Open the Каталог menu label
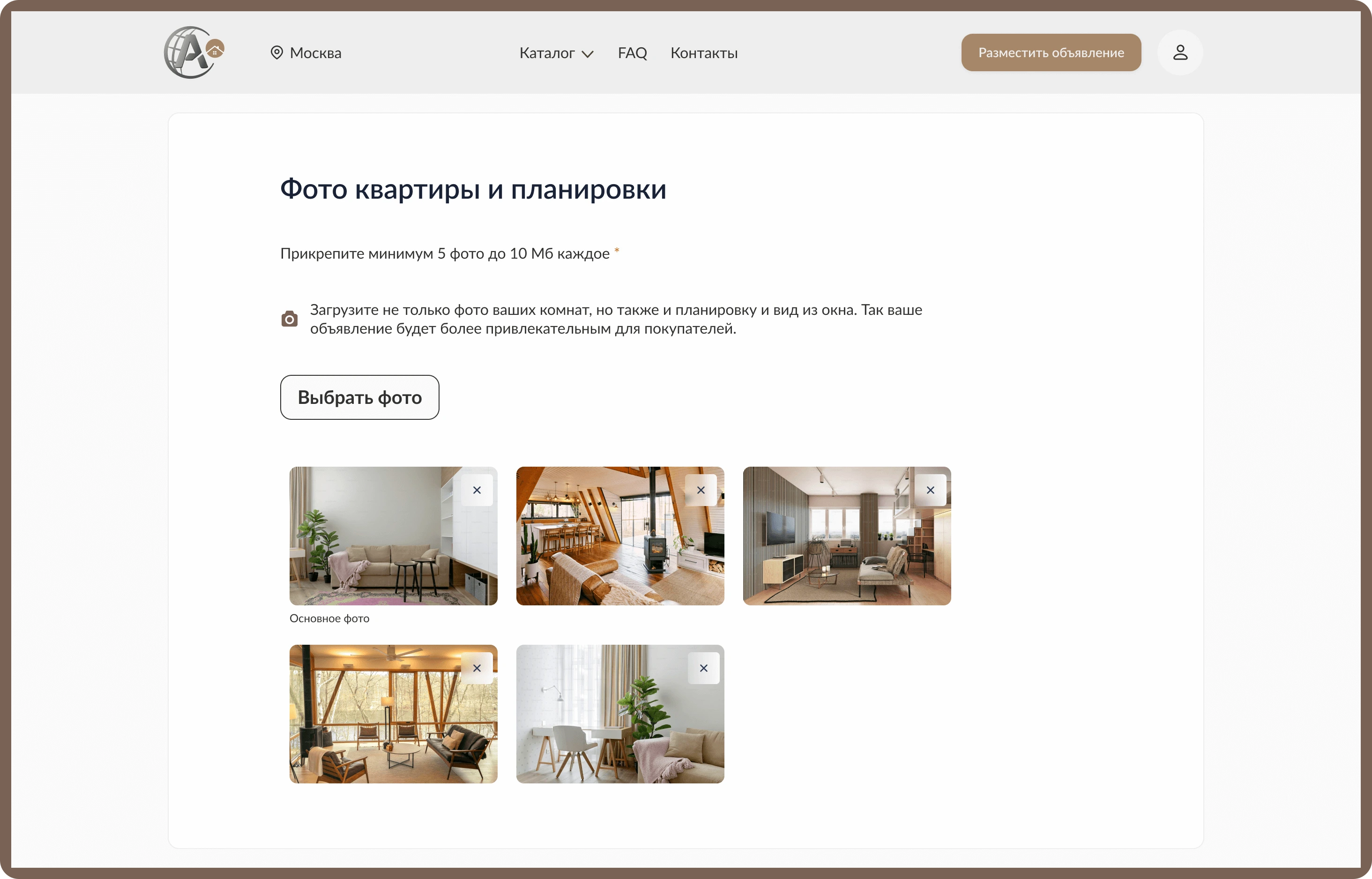The height and width of the screenshot is (879, 1372). pyautogui.click(x=547, y=53)
